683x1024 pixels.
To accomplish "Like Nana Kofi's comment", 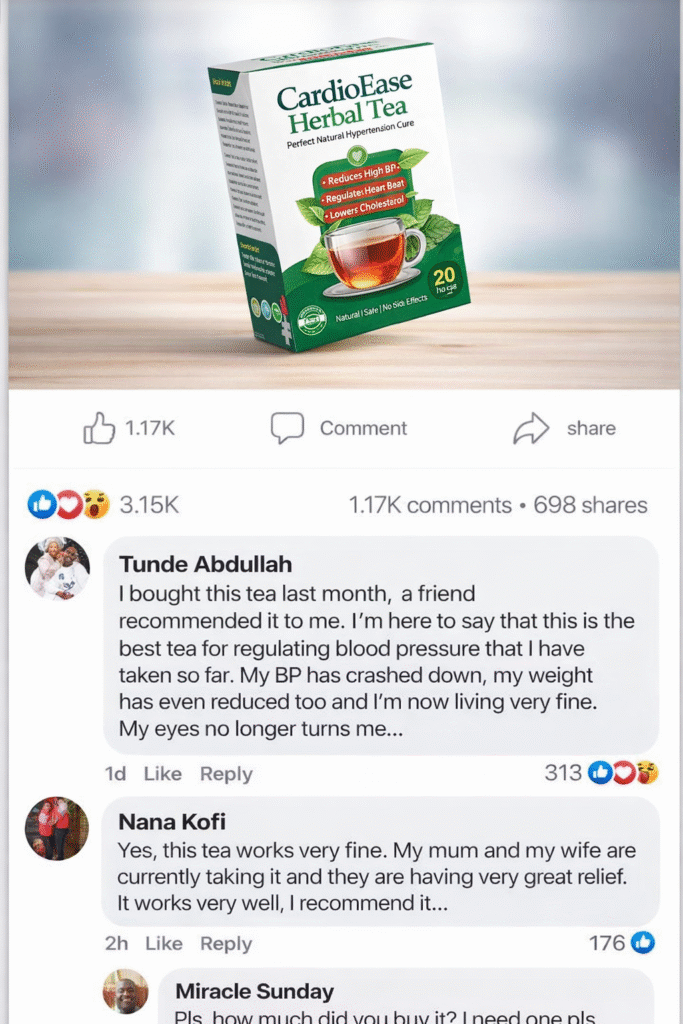I will tap(162, 944).
